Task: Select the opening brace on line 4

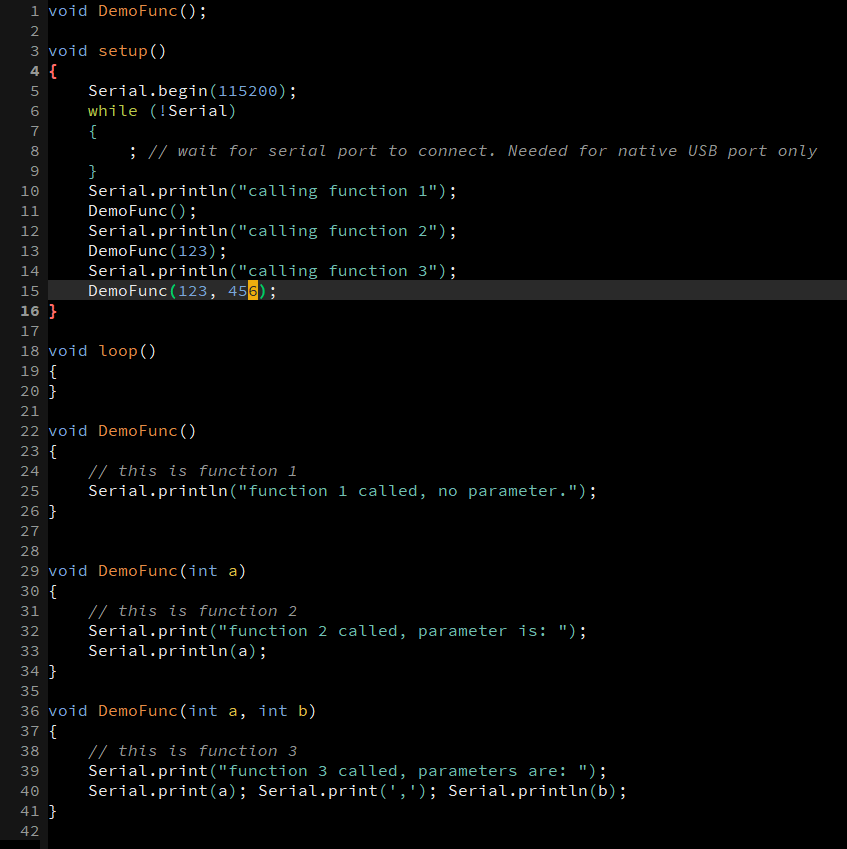Action: pyautogui.click(x=53, y=71)
